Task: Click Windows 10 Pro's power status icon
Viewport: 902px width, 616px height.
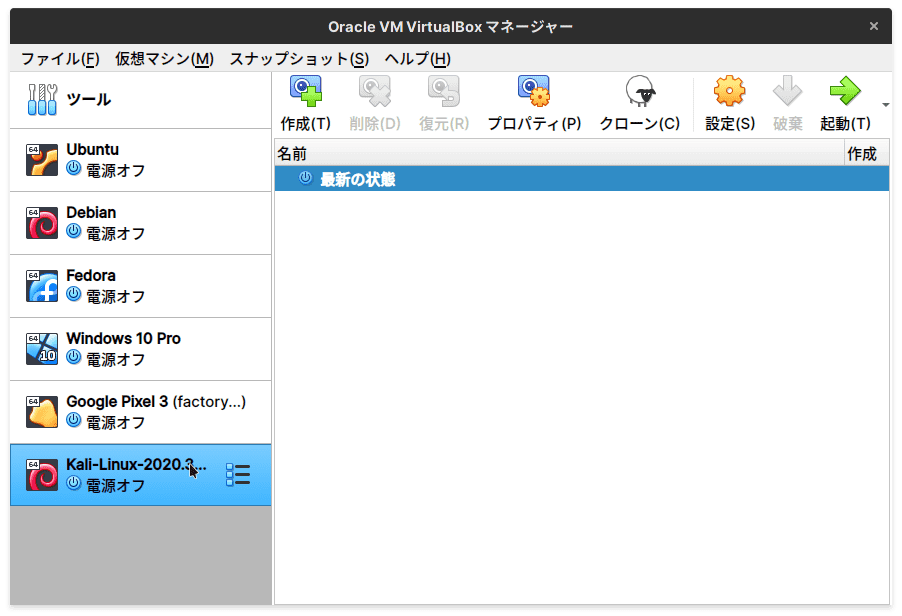Action: point(74,357)
